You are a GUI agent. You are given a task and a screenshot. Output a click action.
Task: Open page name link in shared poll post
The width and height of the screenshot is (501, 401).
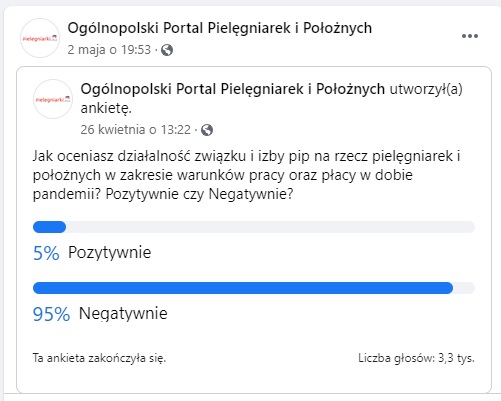point(233,89)
